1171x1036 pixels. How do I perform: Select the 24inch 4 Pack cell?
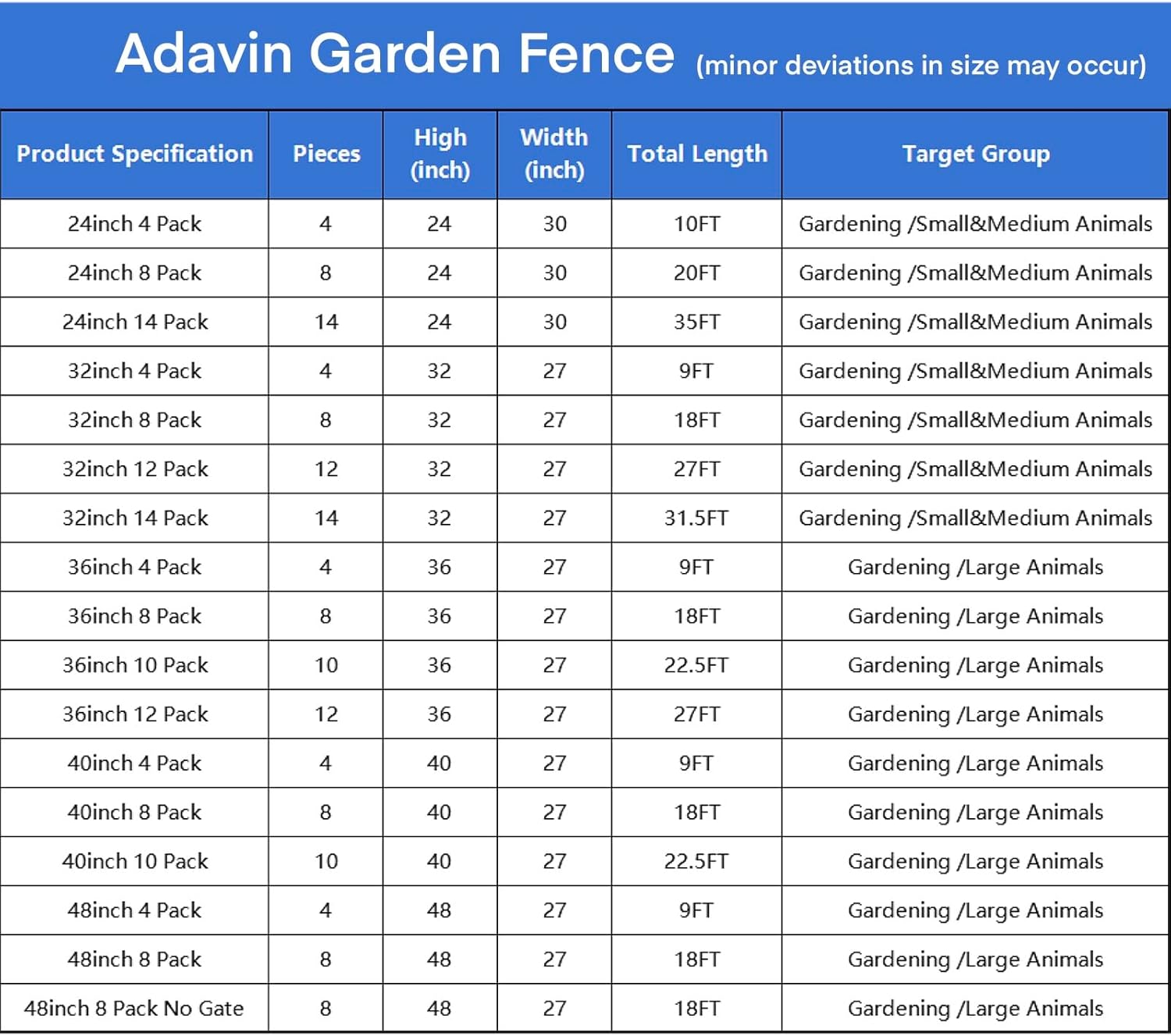tap(134, 224)
